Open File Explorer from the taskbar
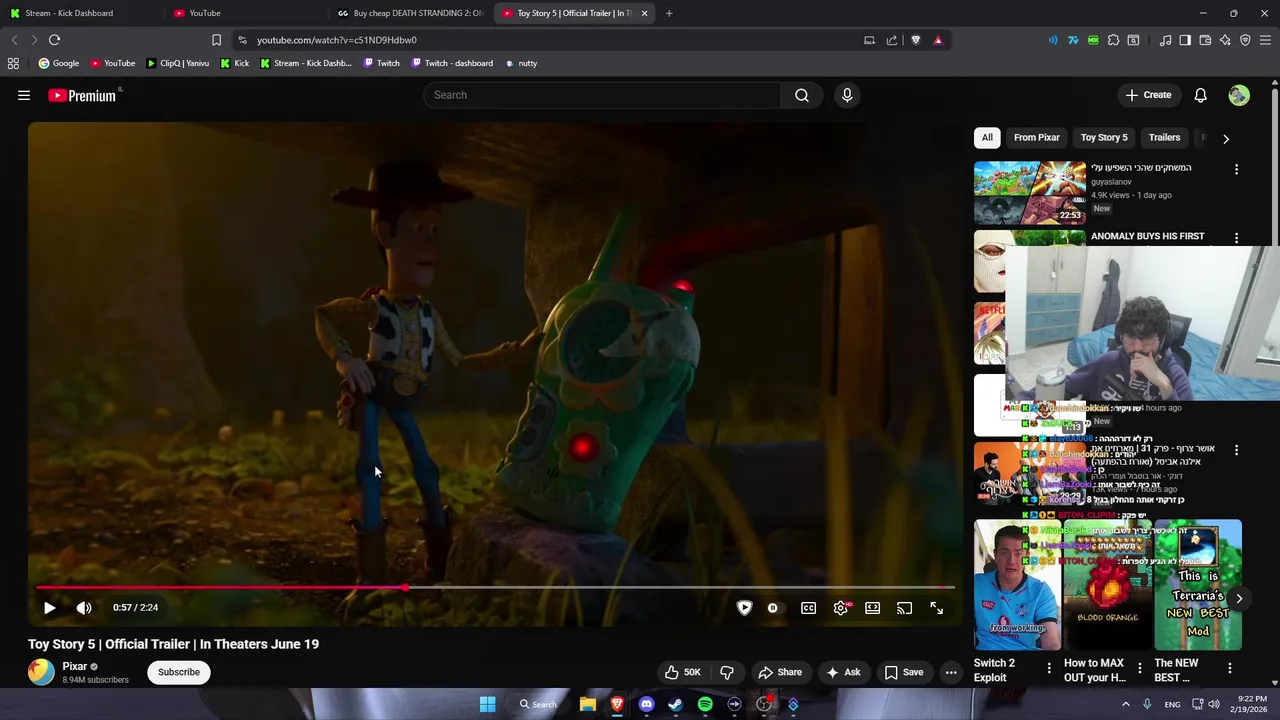Screen dimensions: 1280x720 tap(588, 704)
